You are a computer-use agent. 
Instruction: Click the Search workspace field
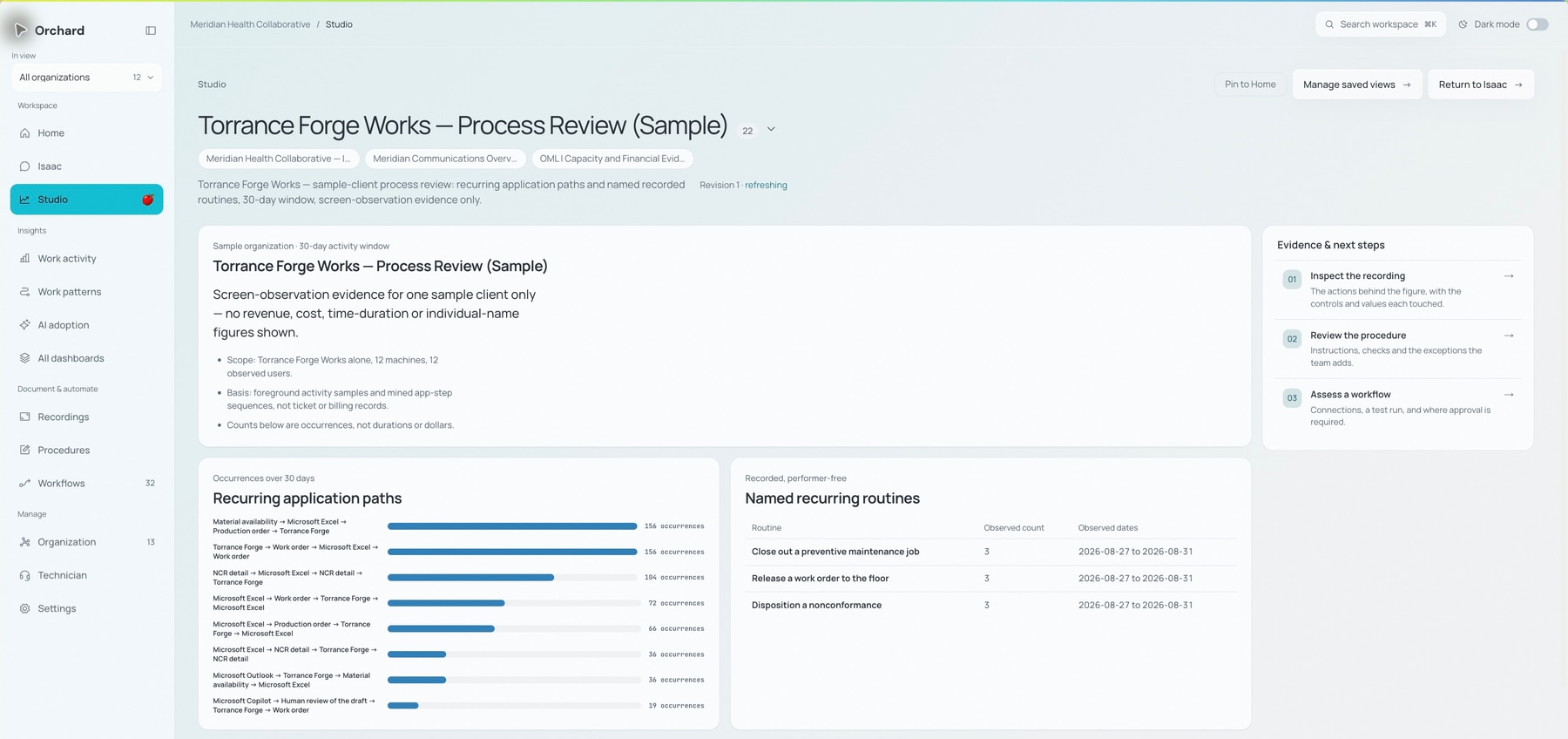(1380, 24)
